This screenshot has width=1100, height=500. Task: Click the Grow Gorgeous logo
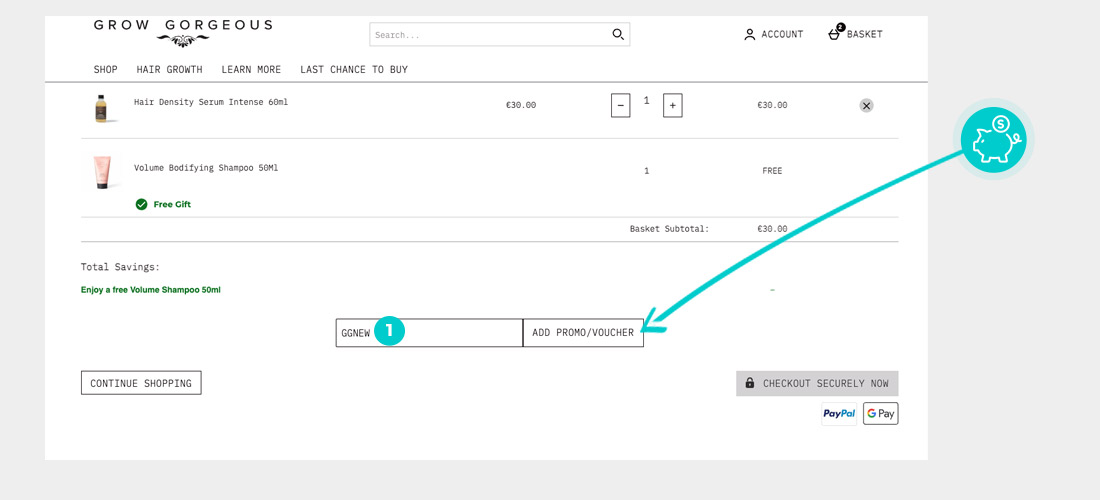coord(182,32)
